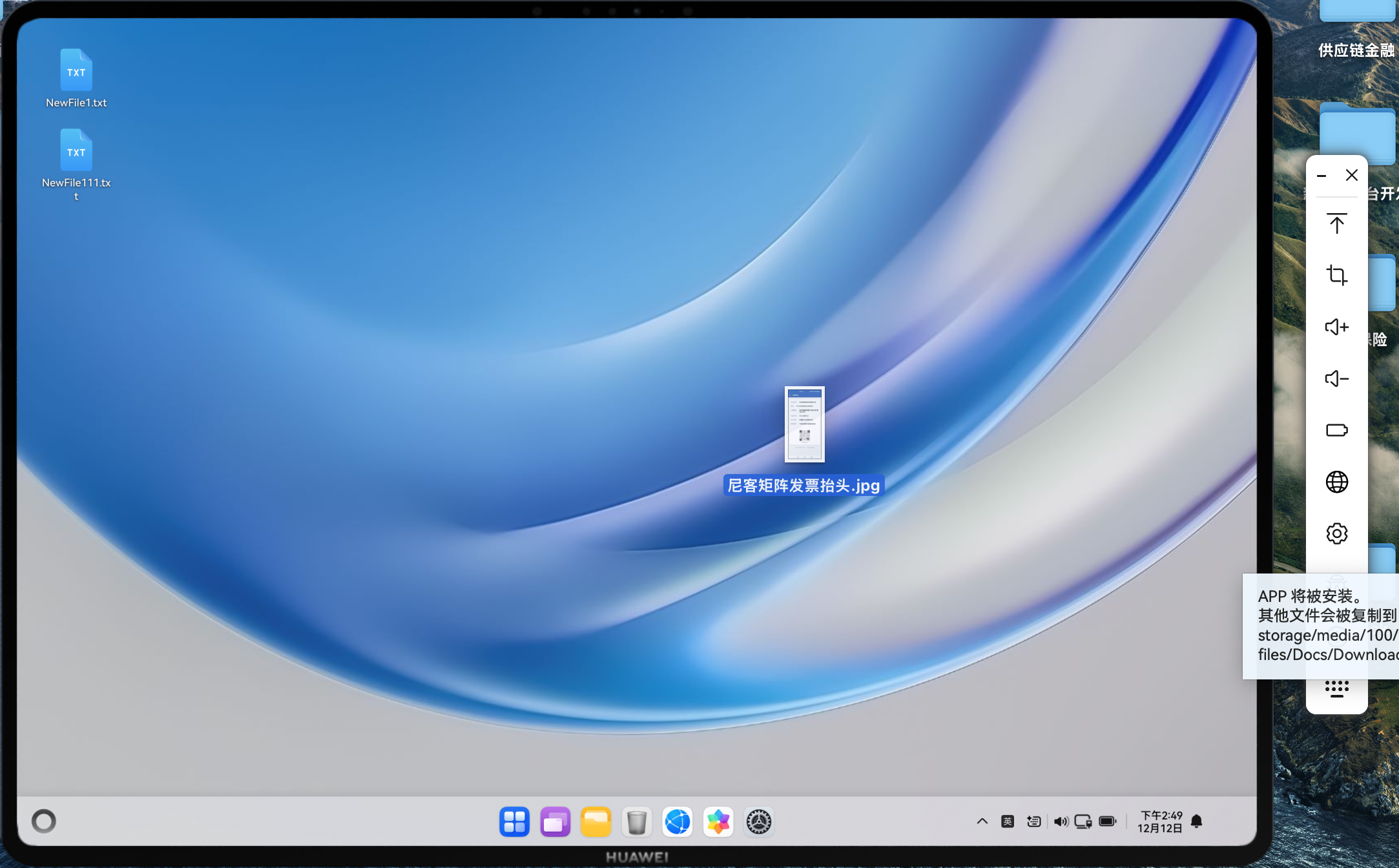Open the app launcher in the dock

(x=514, y=821)
